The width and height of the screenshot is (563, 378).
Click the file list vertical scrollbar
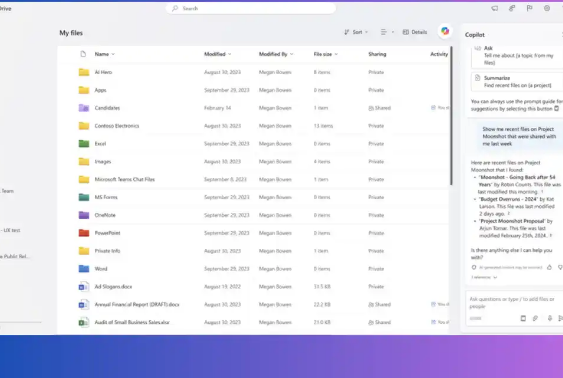[451, 116]
